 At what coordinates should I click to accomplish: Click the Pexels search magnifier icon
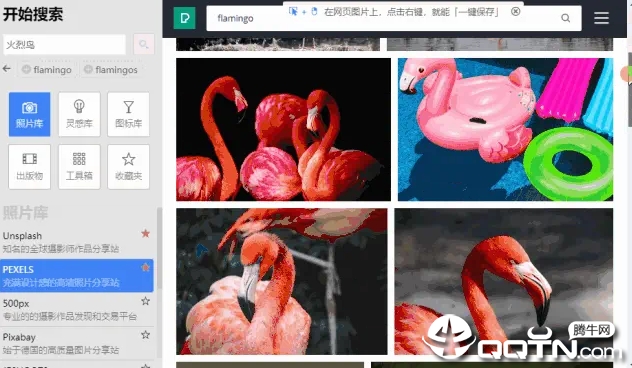coord(565,18)
